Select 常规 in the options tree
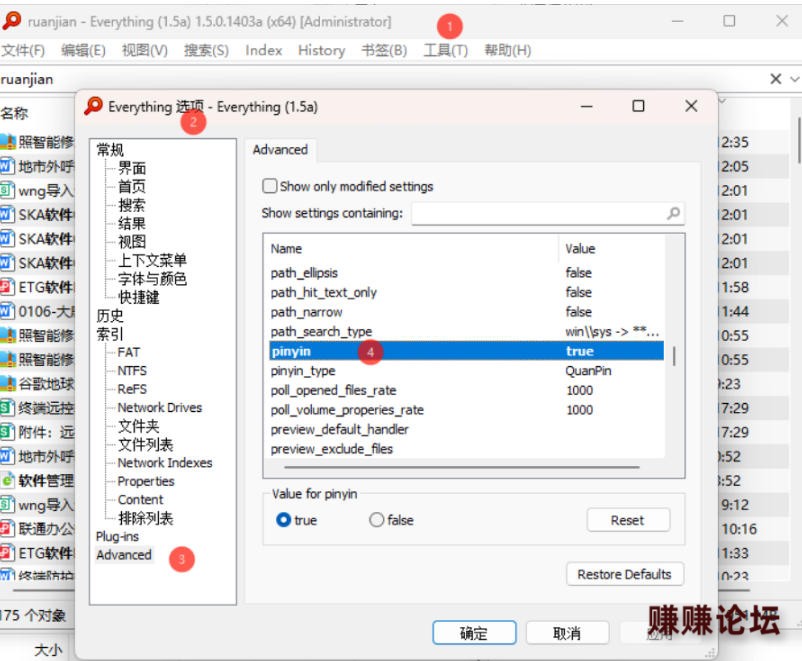This screenshot has height=661, width=802. (x=110, y=149)
